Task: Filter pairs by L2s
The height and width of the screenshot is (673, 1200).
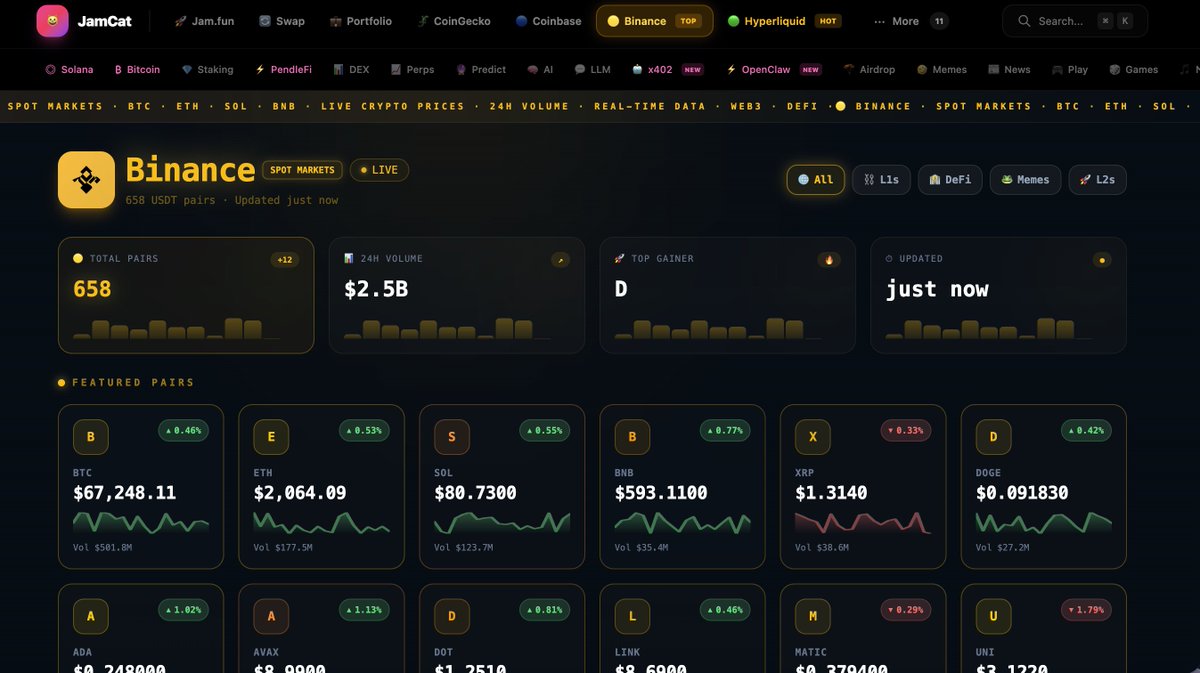Action: (x=1097, y=180)
